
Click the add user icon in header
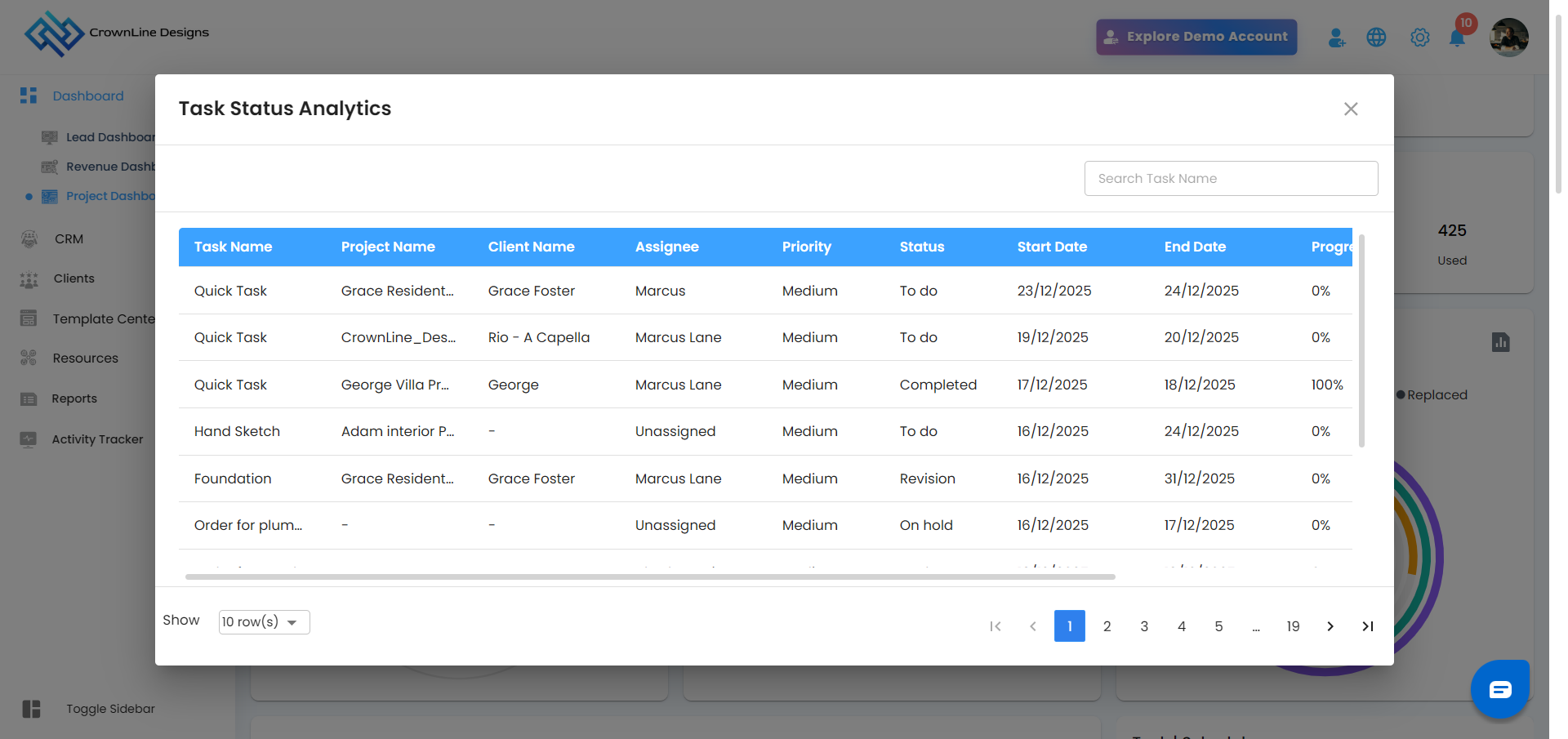point(1336,38)
